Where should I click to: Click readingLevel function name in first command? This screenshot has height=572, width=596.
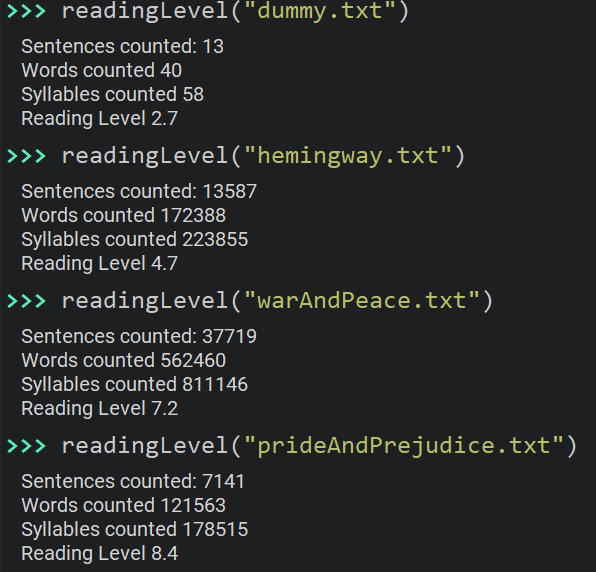pos(144,11)
